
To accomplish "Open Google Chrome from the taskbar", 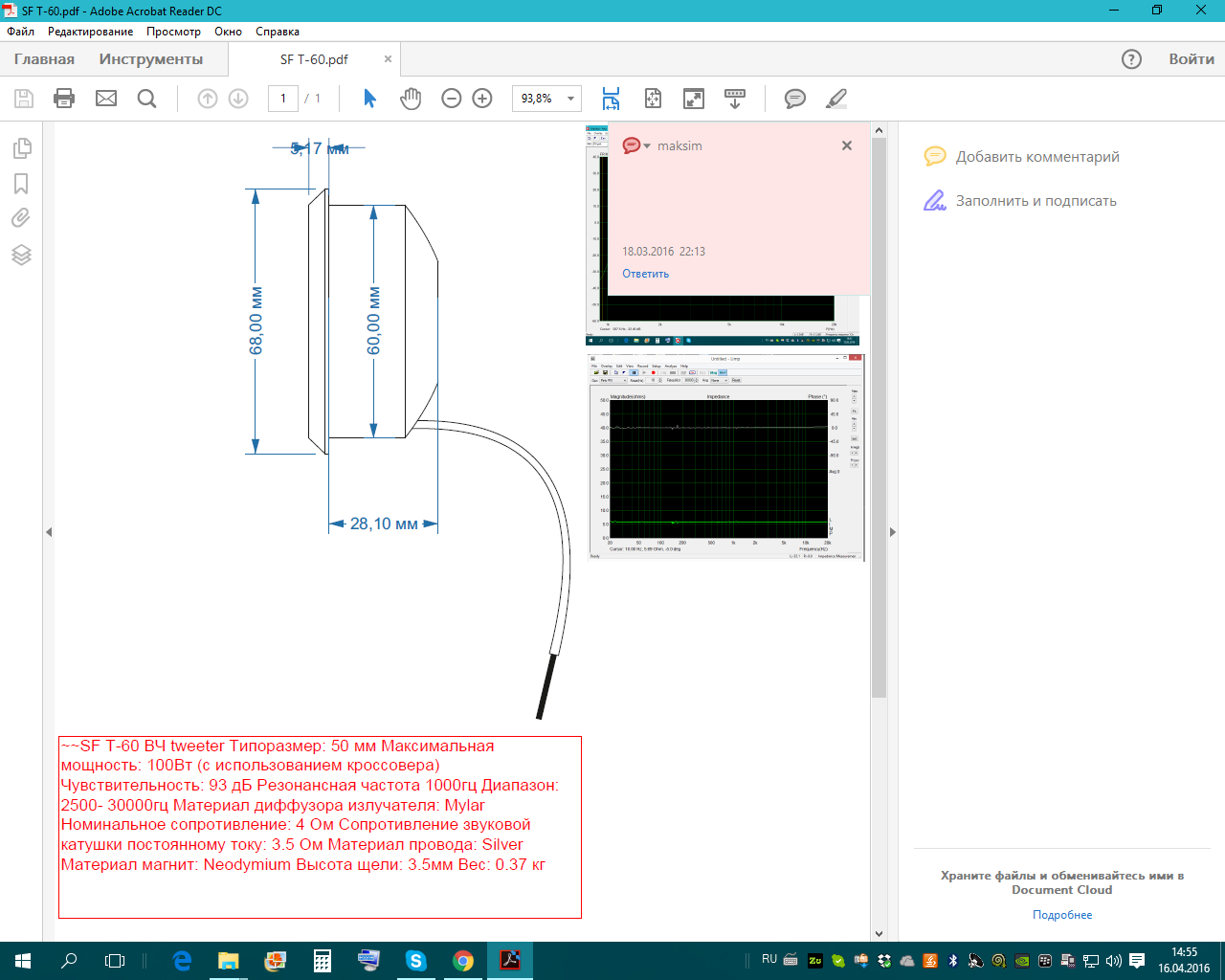I will click(x=463, y=961).
